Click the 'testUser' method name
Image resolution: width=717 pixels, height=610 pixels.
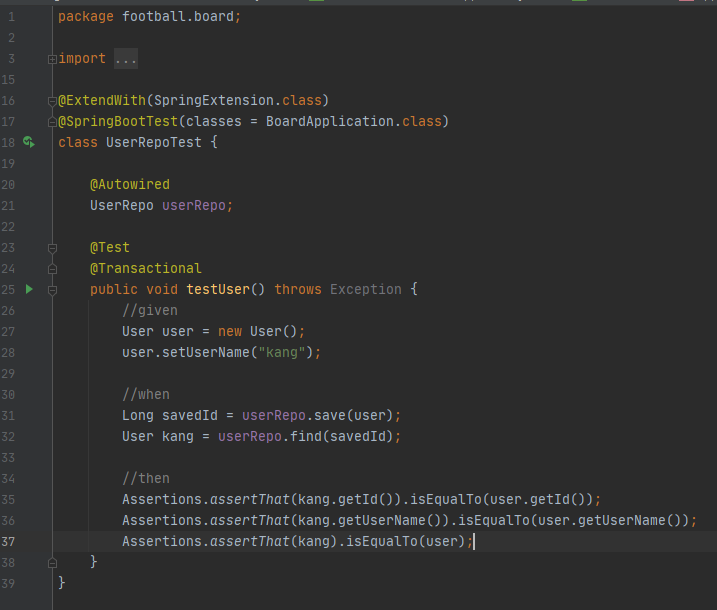click(x=218, y=289)
